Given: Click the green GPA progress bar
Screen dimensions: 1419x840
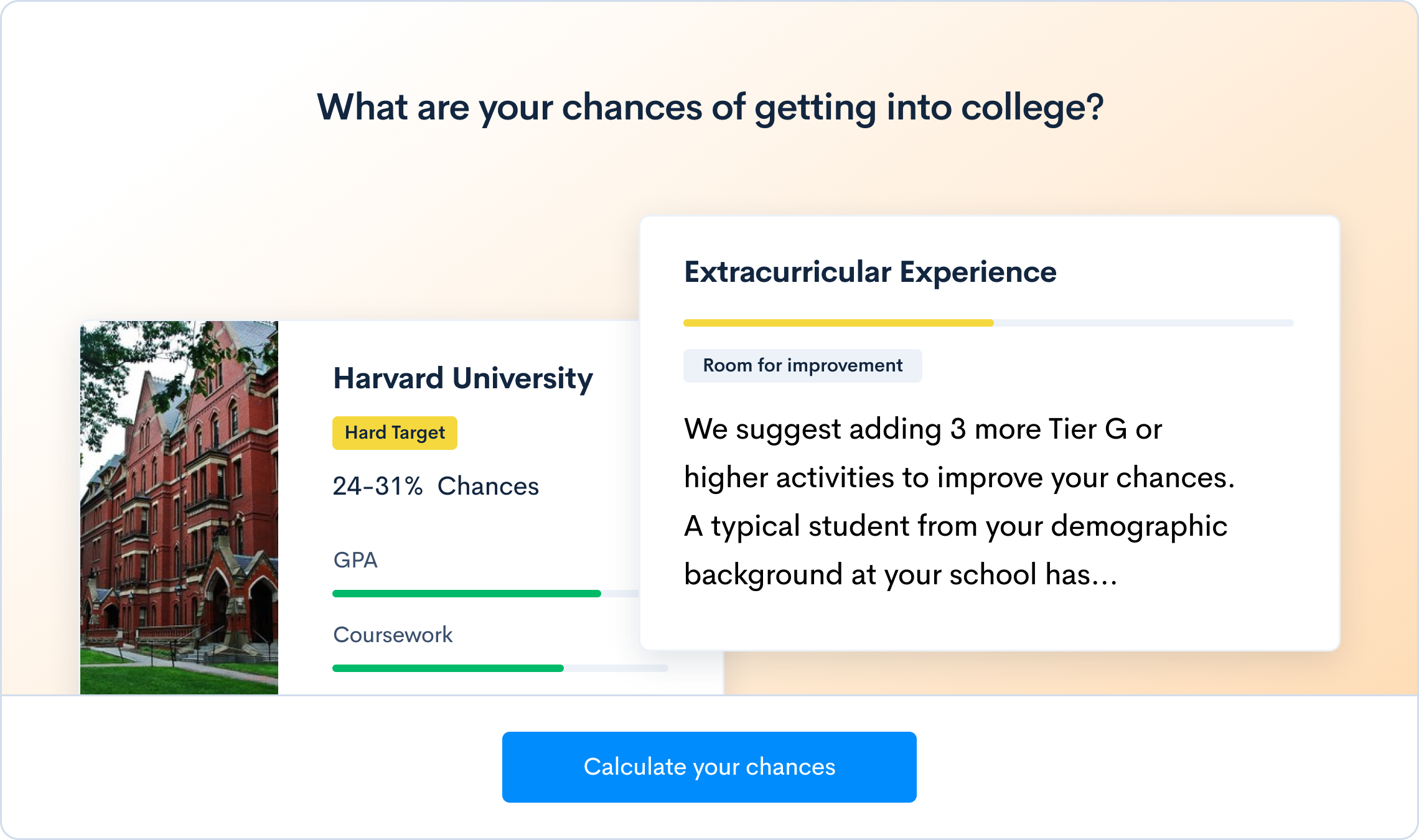Looking at the screenshot, I should [x=467, y=594].
